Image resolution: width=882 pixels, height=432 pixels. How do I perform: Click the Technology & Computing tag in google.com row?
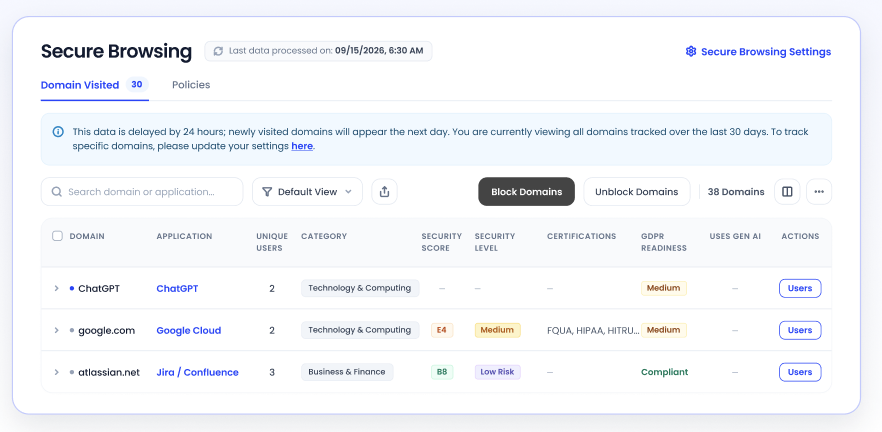click(360, 330)
